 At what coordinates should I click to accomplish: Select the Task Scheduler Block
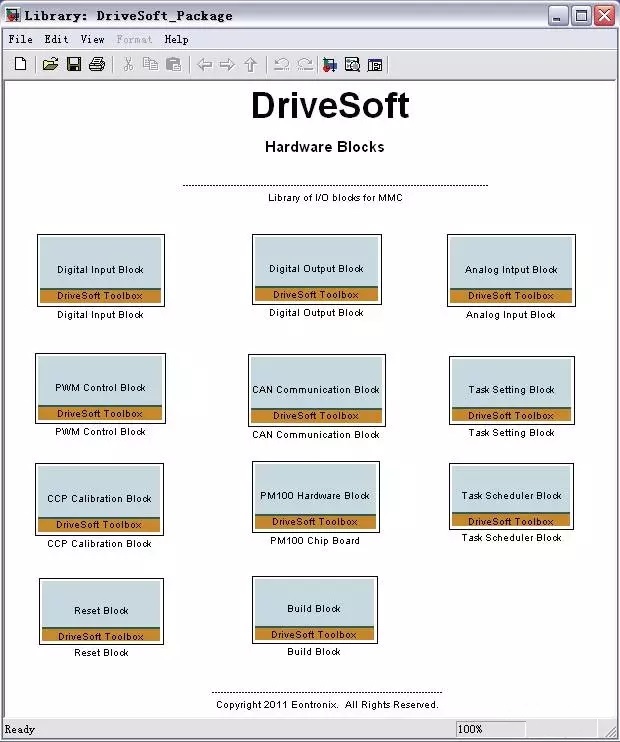click(511, 496)
